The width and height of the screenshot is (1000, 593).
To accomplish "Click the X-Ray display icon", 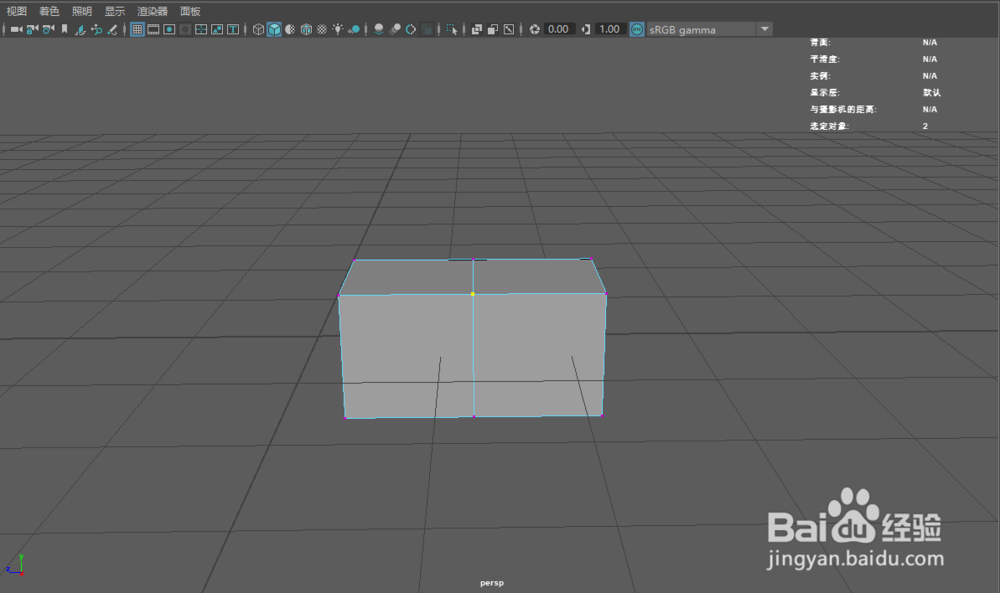I will click(x=476, y=29).
